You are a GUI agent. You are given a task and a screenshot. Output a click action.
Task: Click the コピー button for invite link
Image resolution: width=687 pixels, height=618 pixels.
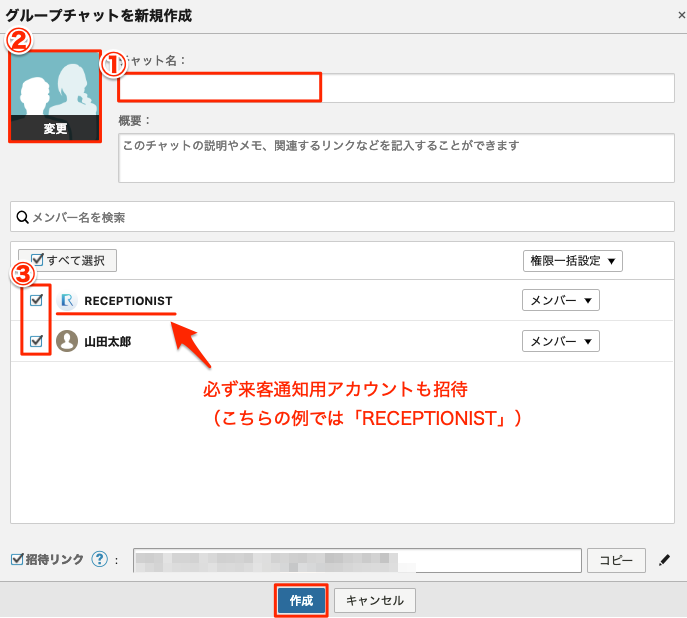click(x=616, y=559)
